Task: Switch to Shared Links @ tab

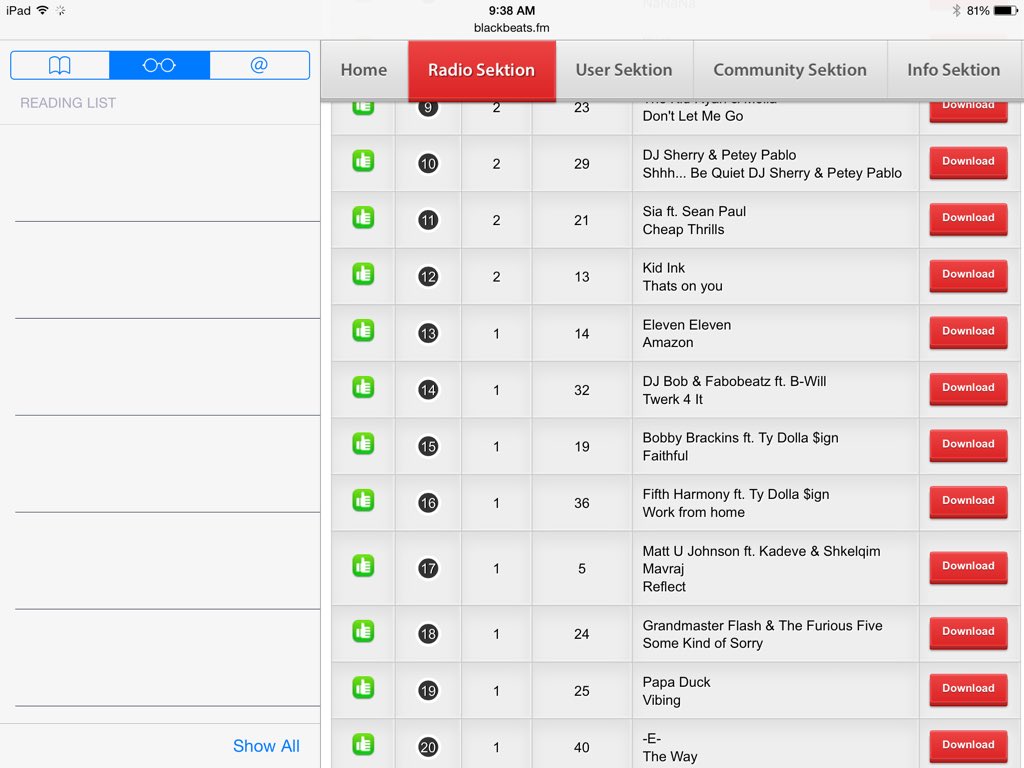Action: point(259,65)
